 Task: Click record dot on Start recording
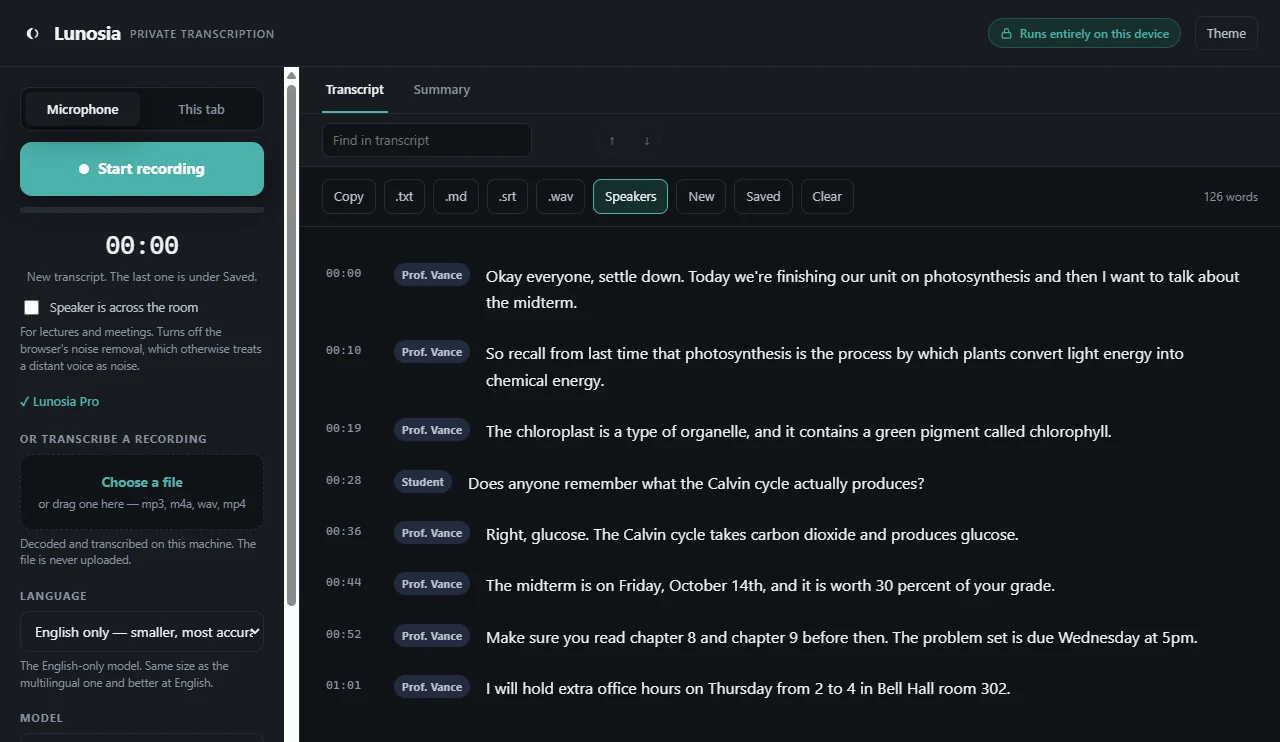pyautogui.click(x=84, y=169)
